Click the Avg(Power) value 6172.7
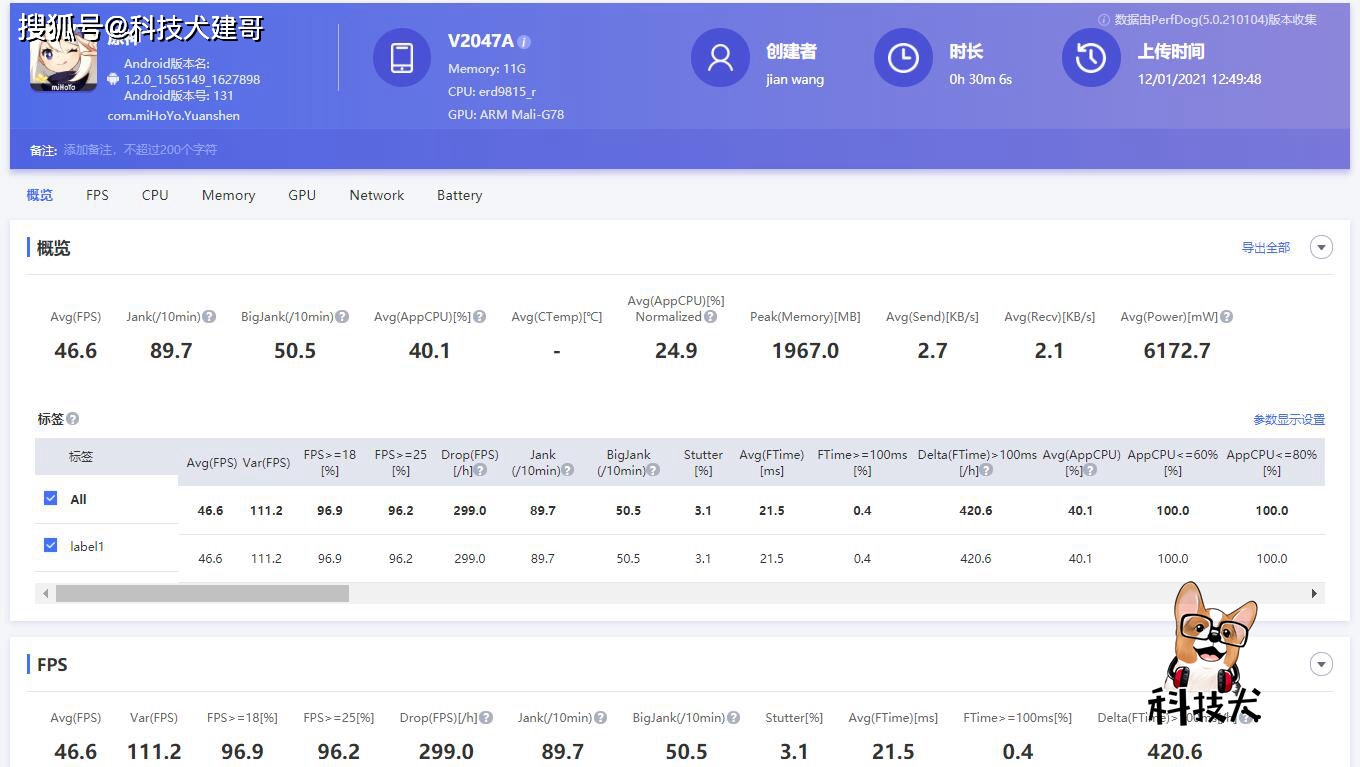Image resolution: width=1360 pixels, height=767 pixels. [x=1177, y=351]
